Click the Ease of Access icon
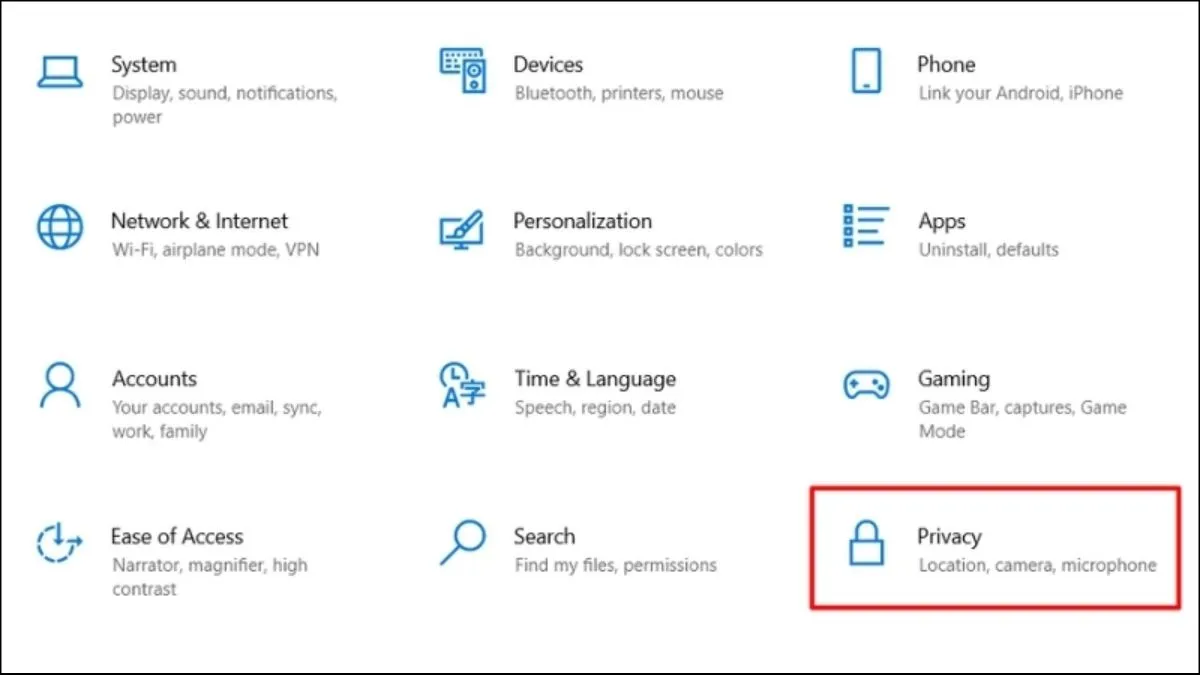 tap(60, 543)
